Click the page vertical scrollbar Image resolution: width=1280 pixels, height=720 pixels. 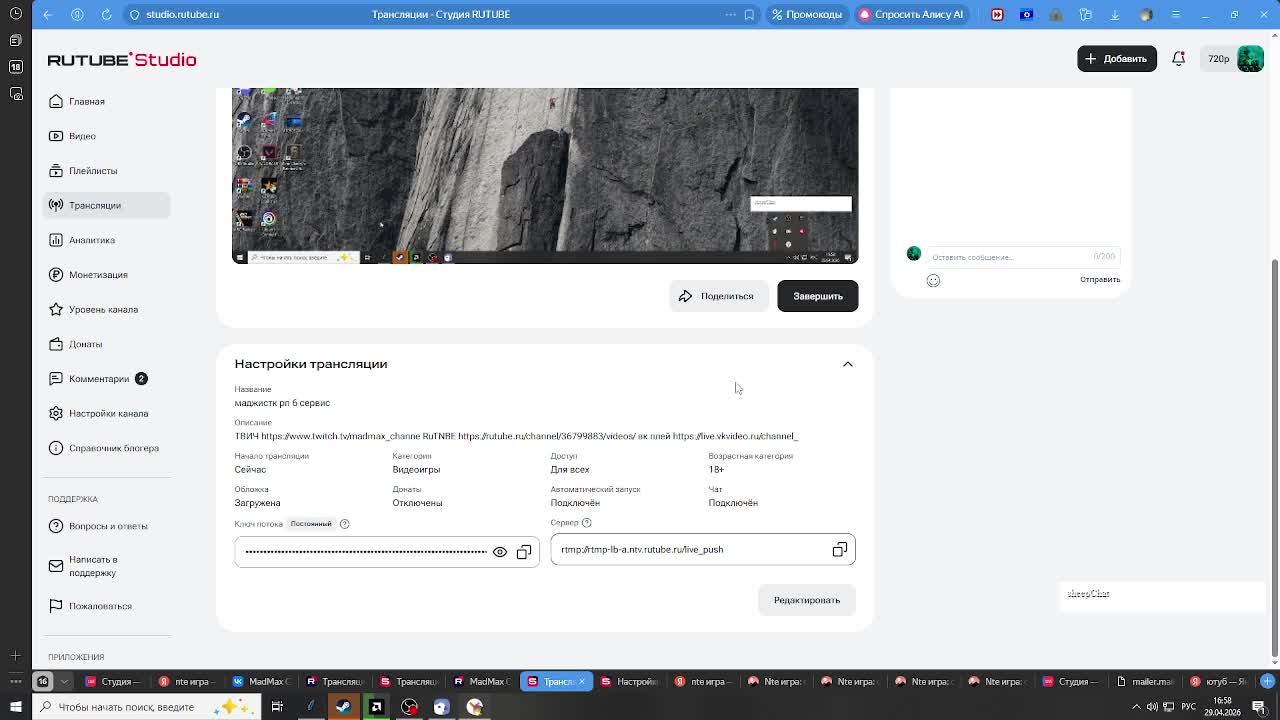(x=1274, y=459)
